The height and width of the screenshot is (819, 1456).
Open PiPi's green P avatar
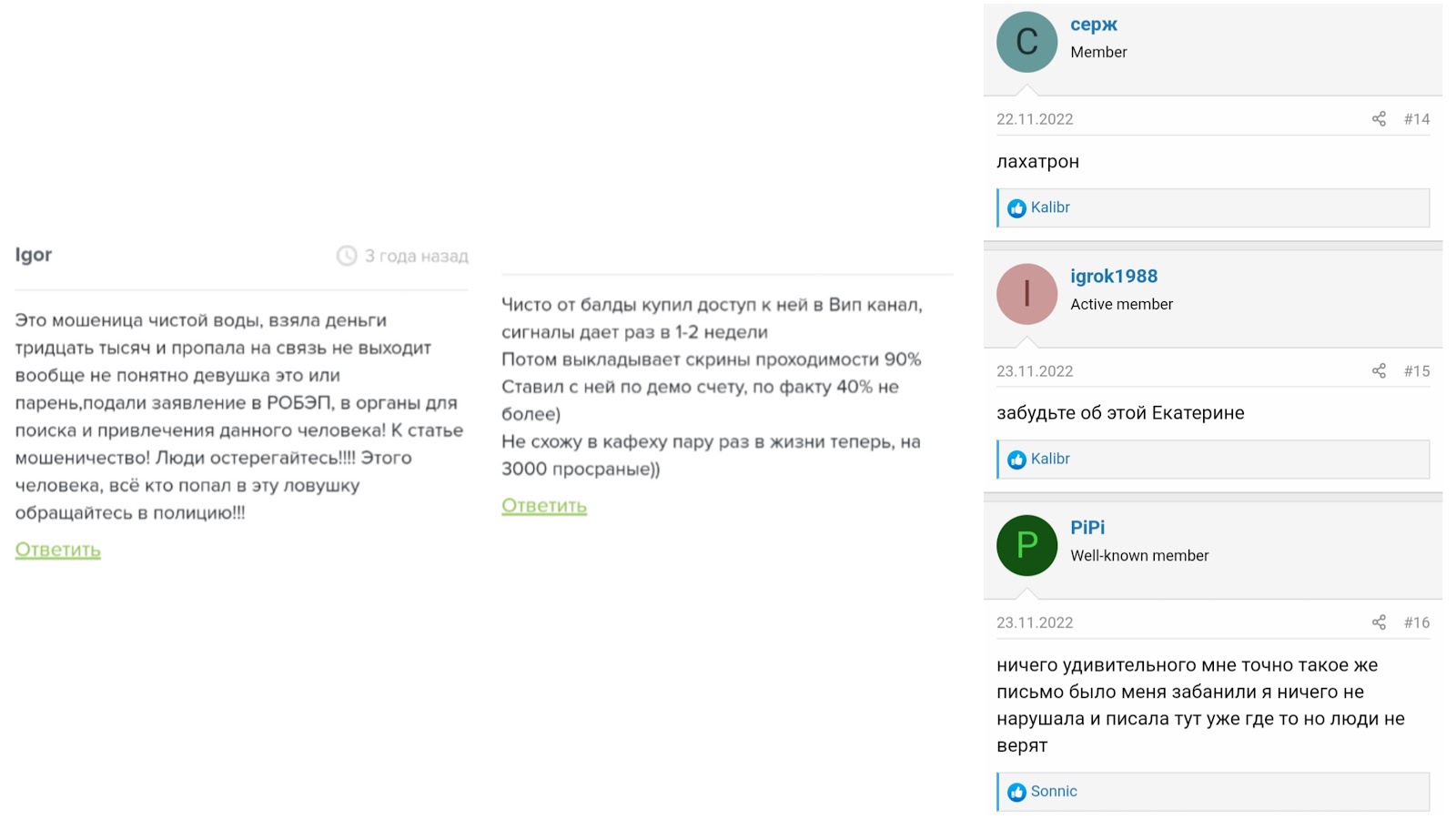[x=1026, y=546]
